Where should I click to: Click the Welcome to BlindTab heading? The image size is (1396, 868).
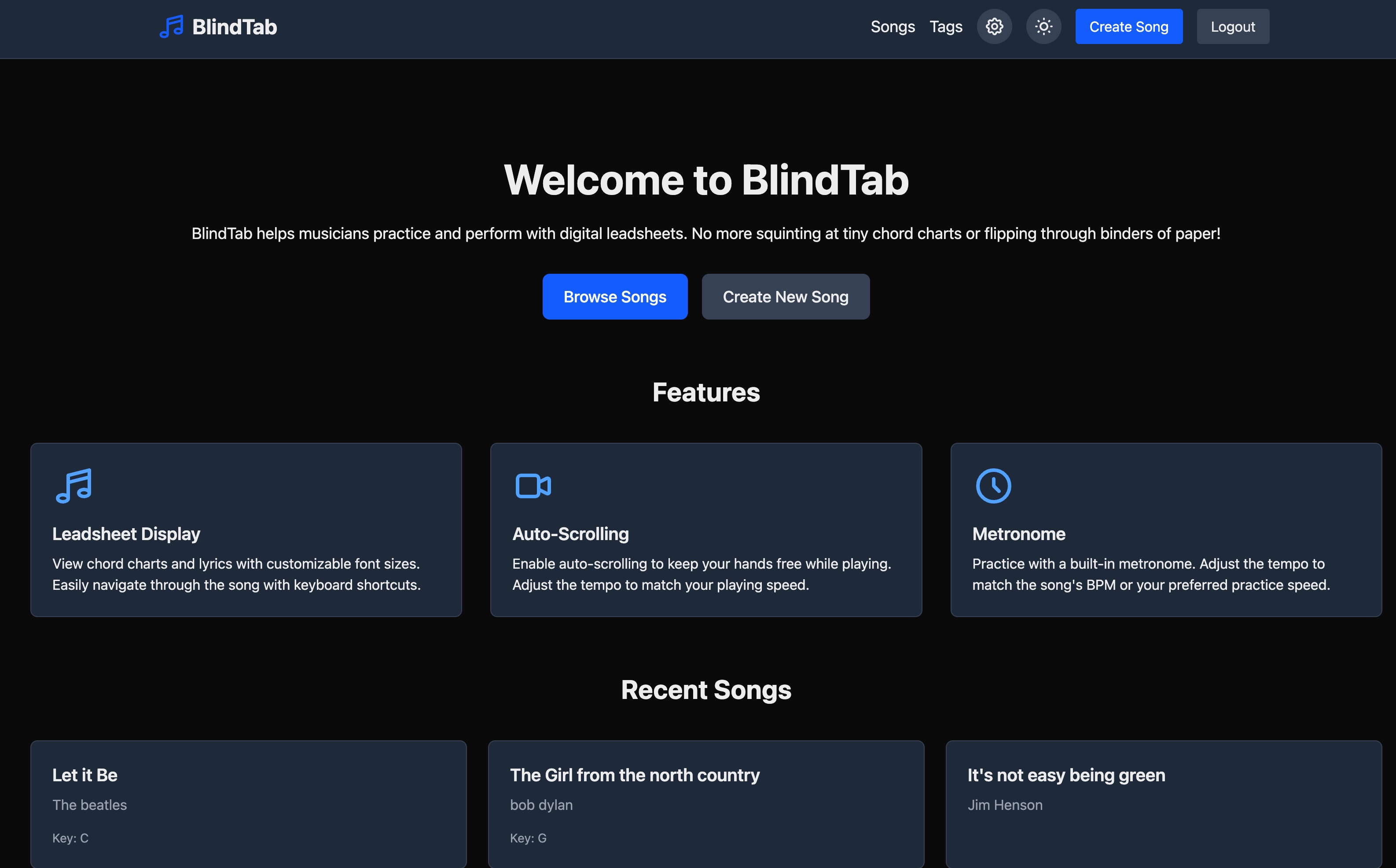click(706, 180)
